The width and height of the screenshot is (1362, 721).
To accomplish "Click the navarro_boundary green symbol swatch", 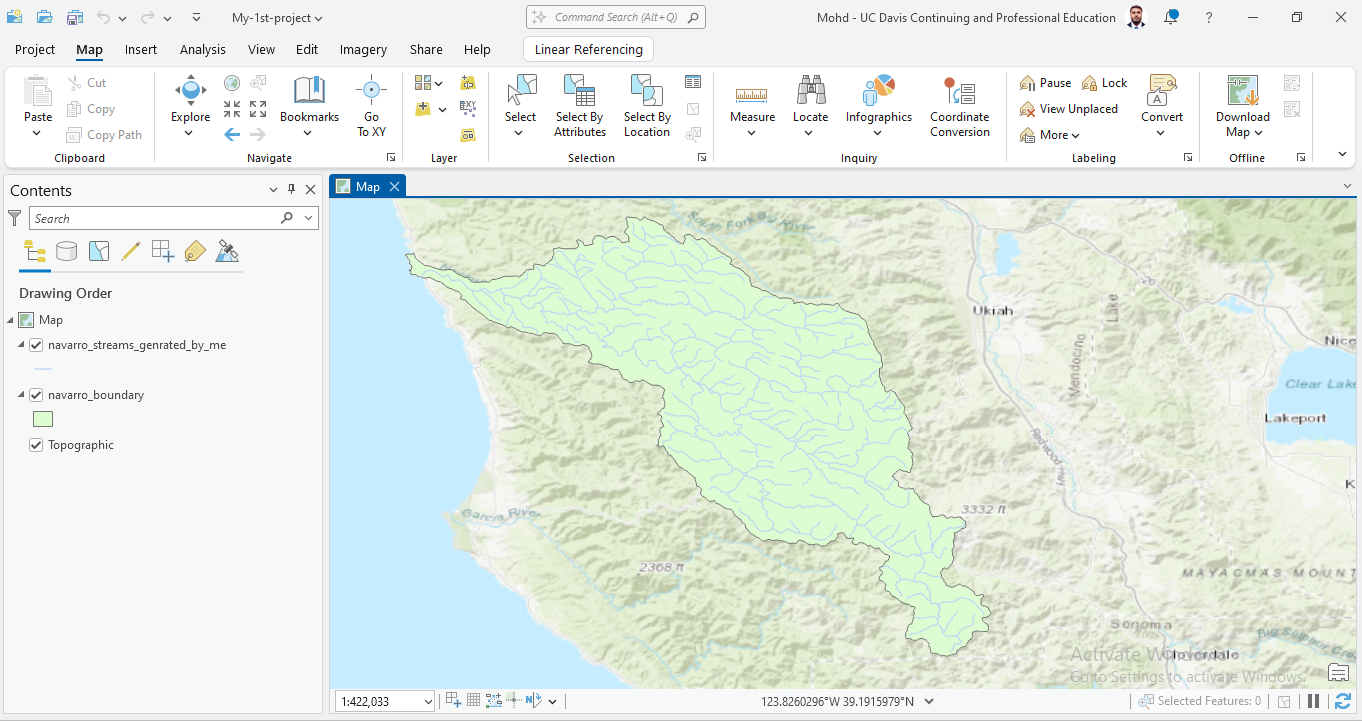I will tap(42, 418).
